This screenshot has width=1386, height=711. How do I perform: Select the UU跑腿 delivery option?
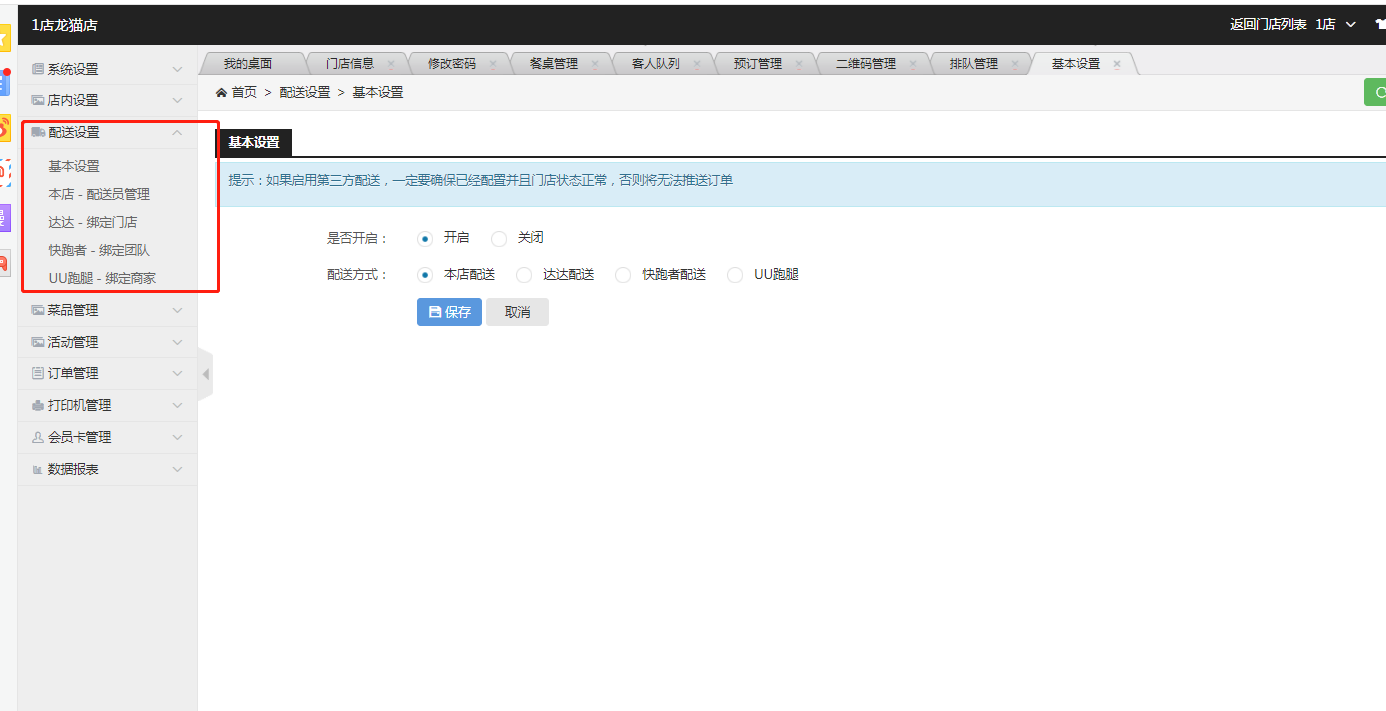click(x=735, y=275)
